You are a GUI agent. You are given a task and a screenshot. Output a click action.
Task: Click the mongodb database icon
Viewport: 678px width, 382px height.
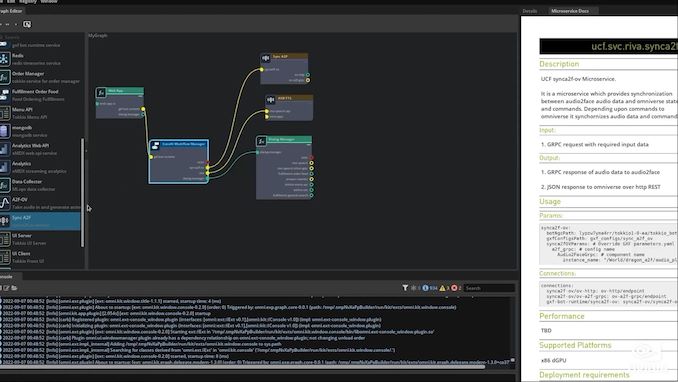[4, 131]
